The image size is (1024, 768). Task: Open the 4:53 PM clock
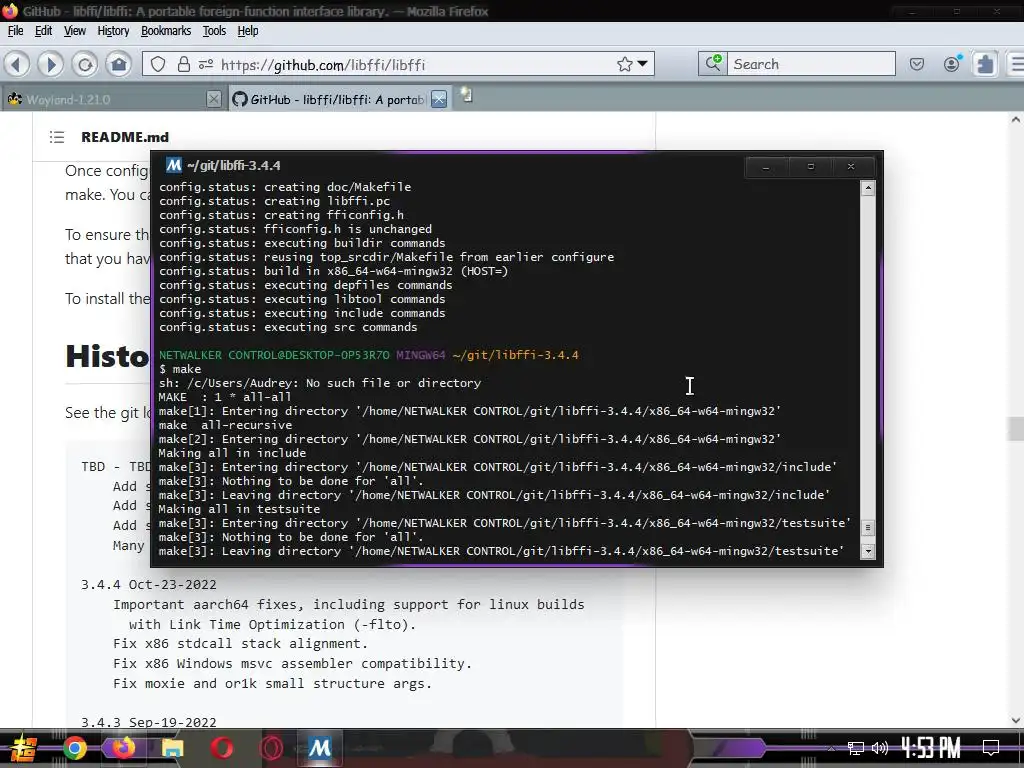(931, 747)
